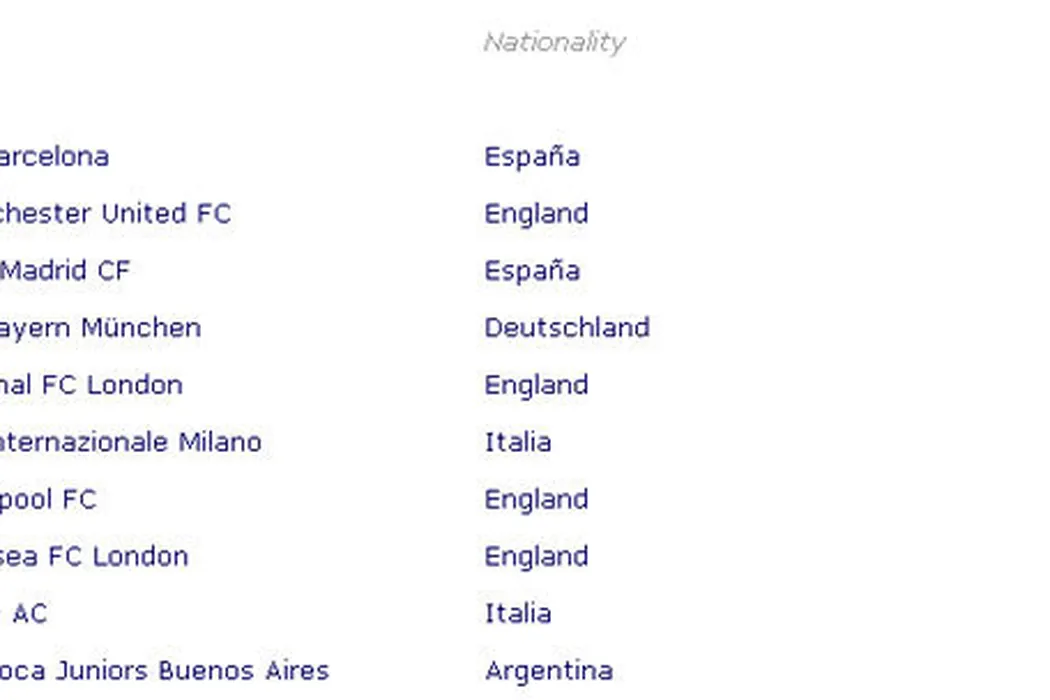Select Italia in the Internazionale Milano row
The image size is (1050, 700).
pyautogui.click(x=518, y=442)
